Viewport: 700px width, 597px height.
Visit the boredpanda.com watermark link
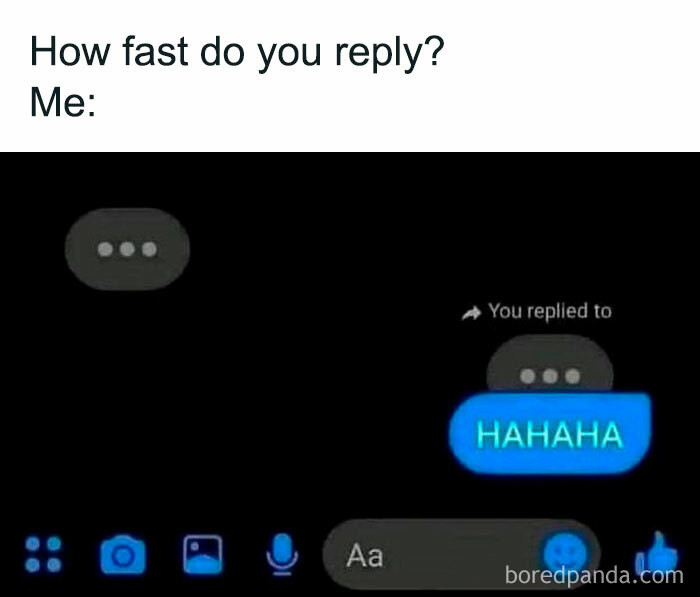pyautogui.click(x=594, y=575)
